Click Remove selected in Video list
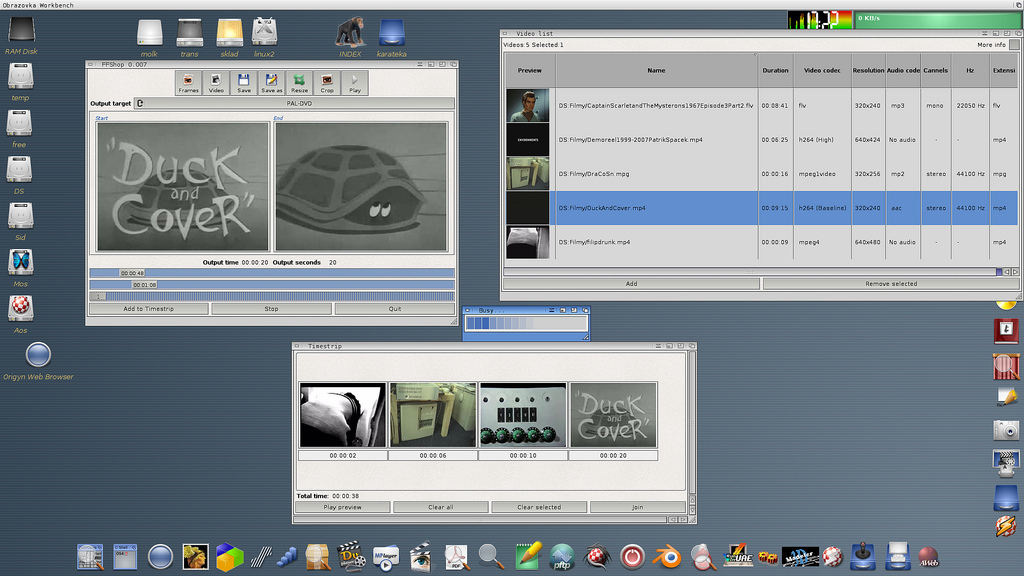 [890, 284]
